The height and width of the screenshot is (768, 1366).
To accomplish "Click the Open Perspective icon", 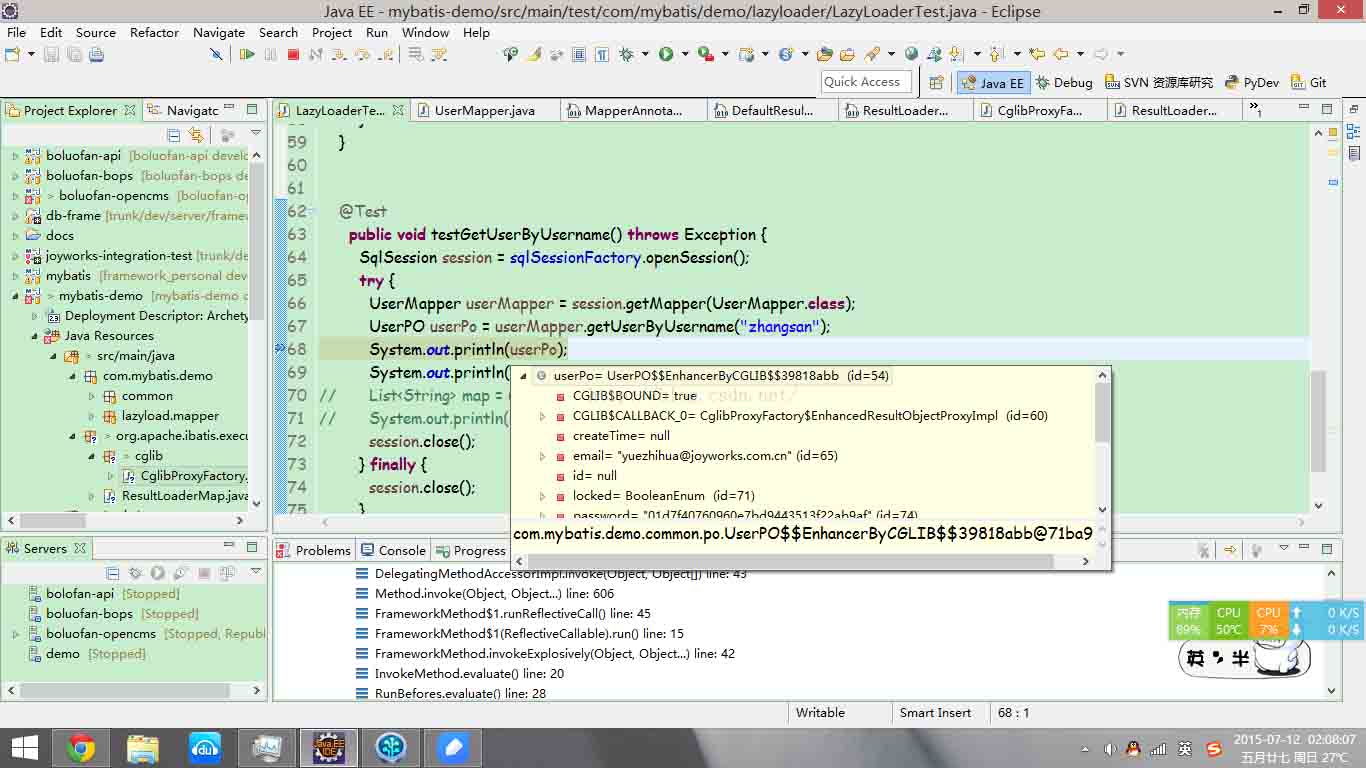I will [x=936, y=83].
